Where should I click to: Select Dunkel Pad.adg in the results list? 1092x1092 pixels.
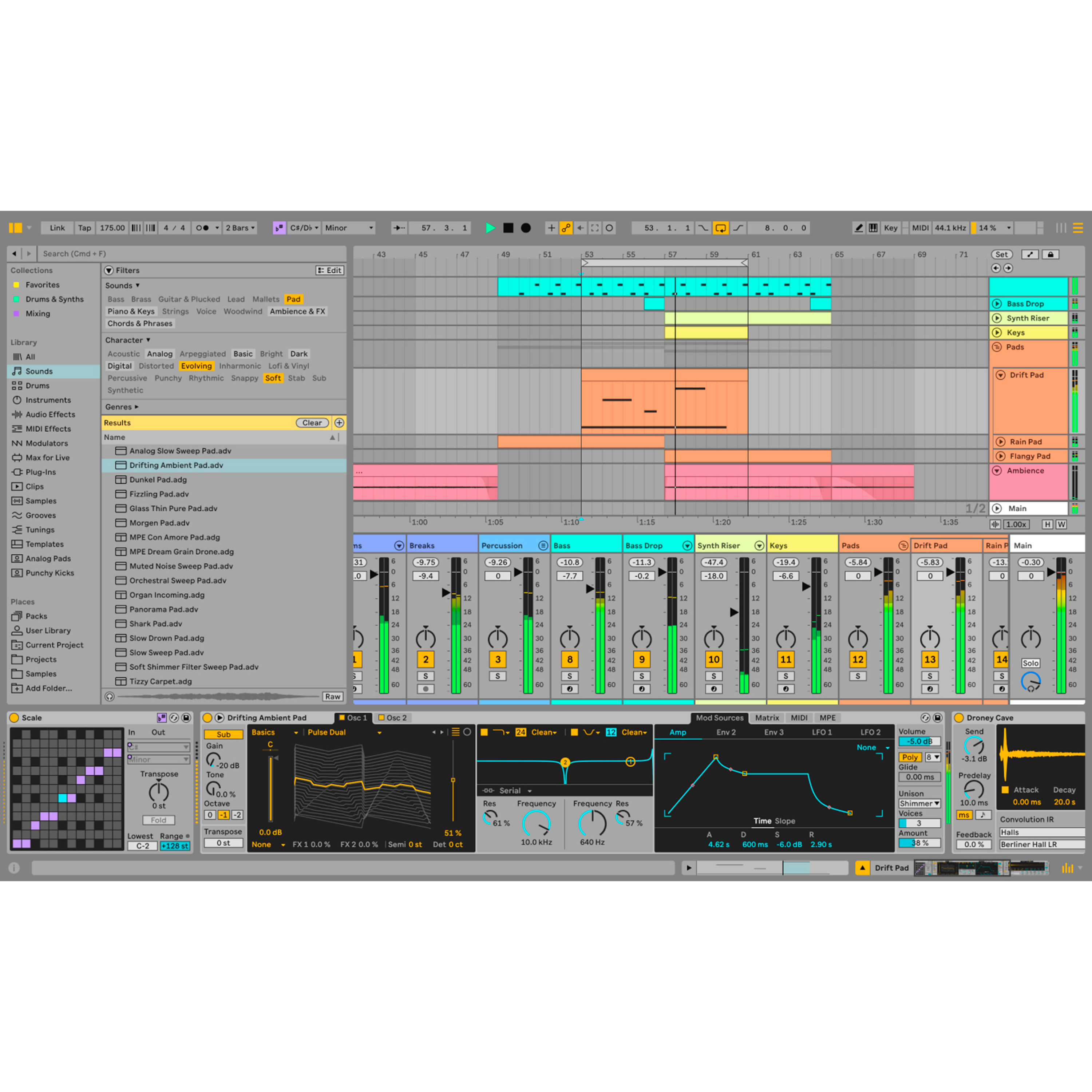click(x=158, y=479)
